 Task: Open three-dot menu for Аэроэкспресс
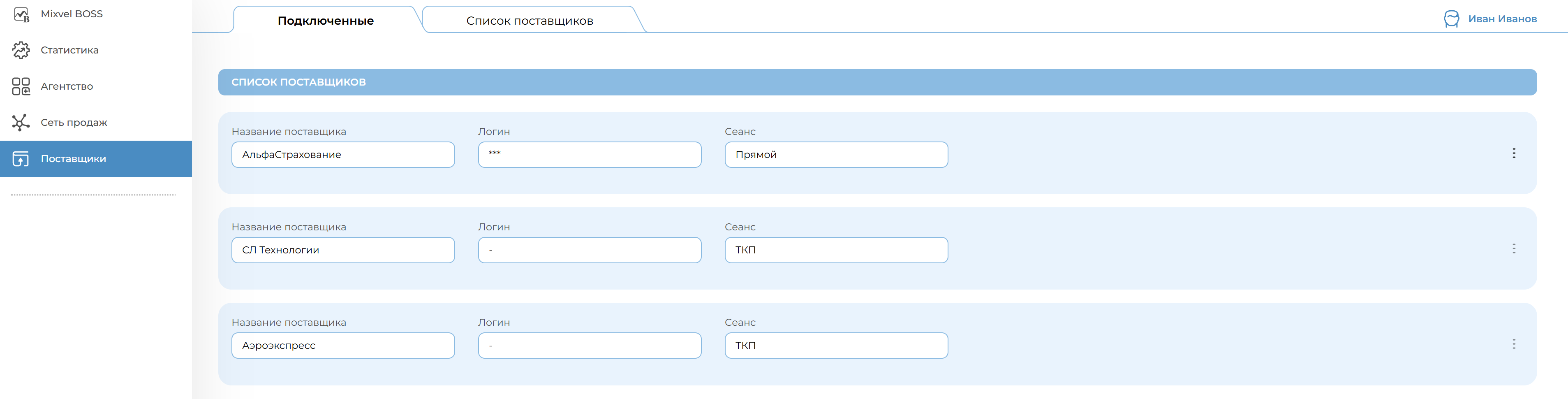point(1513,344)
